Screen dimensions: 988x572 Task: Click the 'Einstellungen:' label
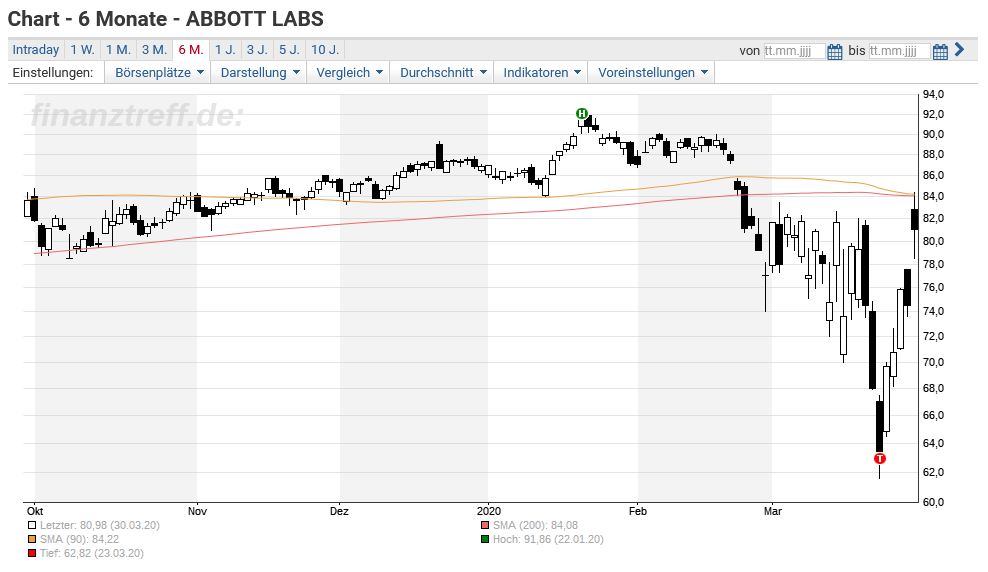pos(53,72)
